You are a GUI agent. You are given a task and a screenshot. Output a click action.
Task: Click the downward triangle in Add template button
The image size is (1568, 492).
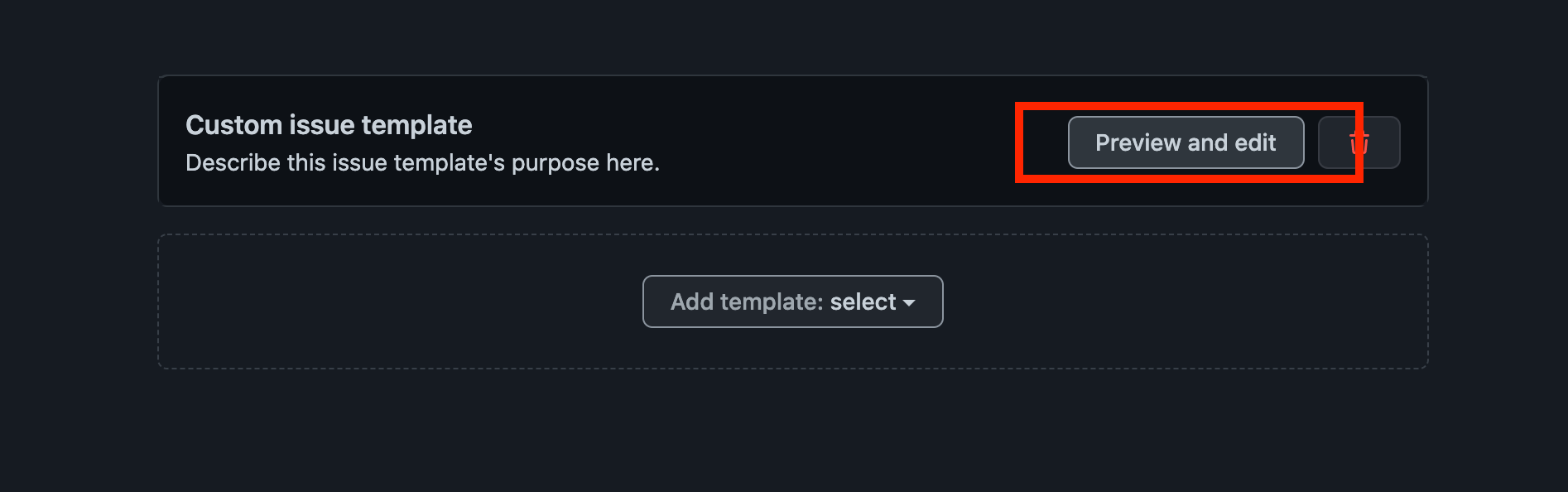(909, 303)
